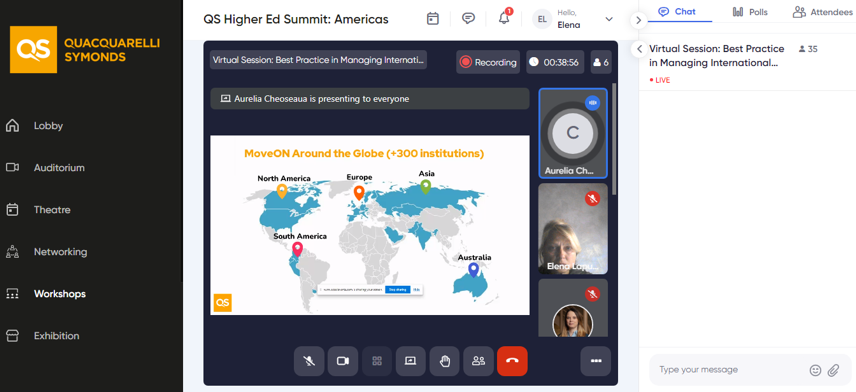The height and width of the screenshot is (392, 856).
Task: Click the muted mic icon on the third tile
Action: [x=592, y=294]
